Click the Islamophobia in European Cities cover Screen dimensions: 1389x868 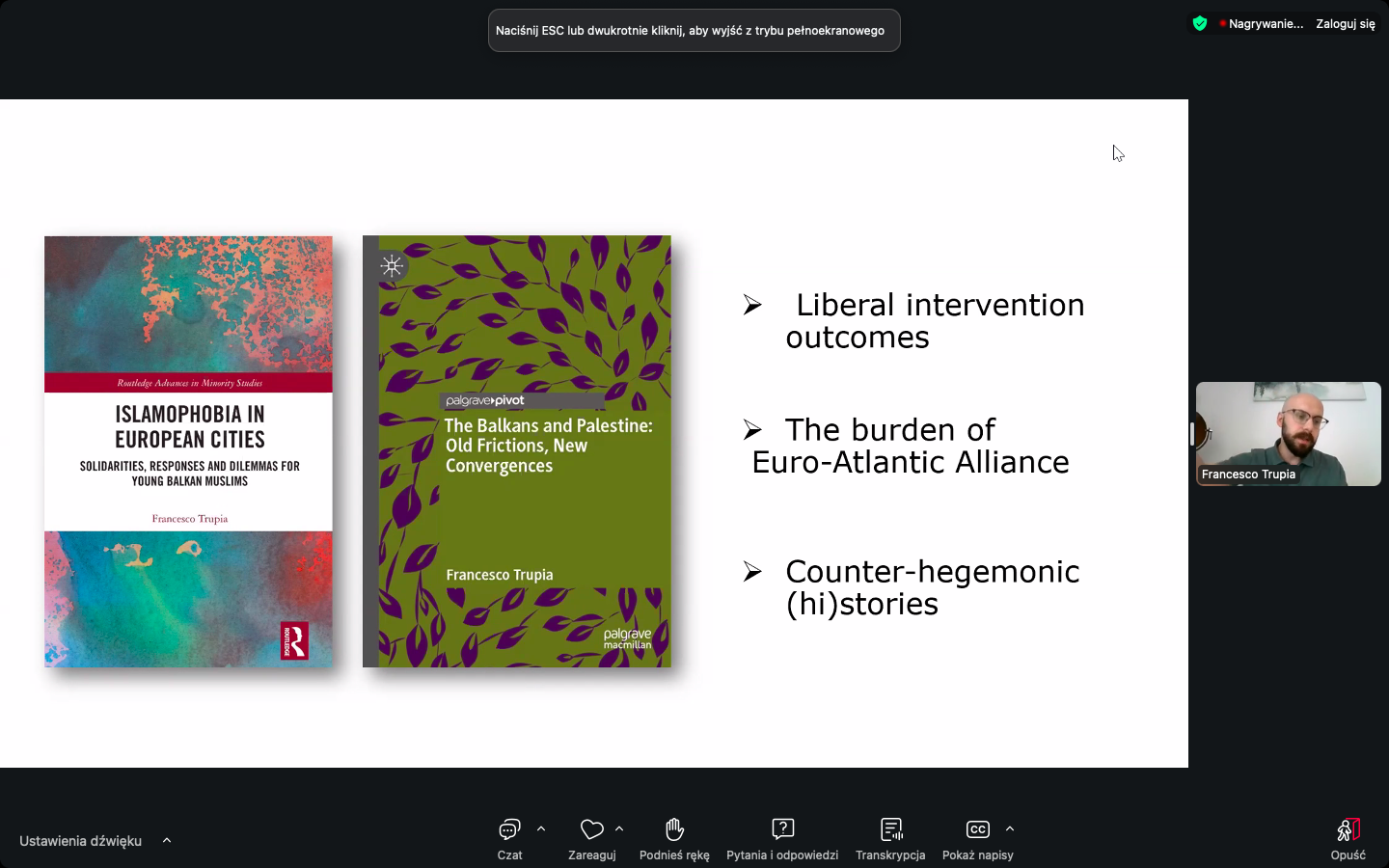coord(188,451)
